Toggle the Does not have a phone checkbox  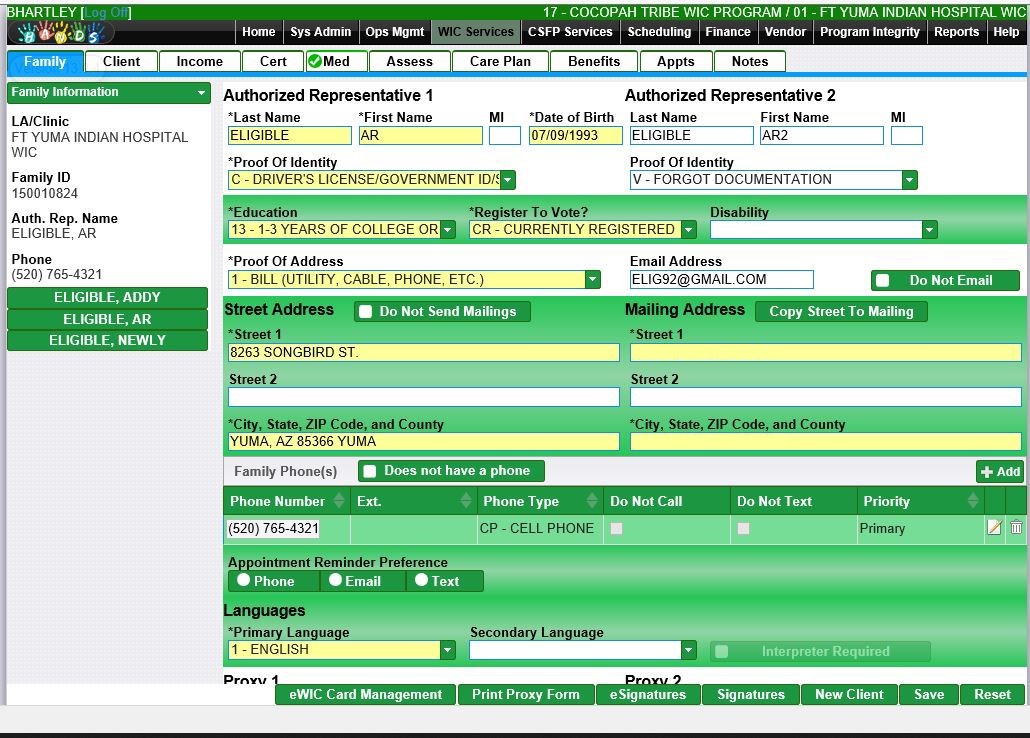pyautogui.click(x=370, y=471)
